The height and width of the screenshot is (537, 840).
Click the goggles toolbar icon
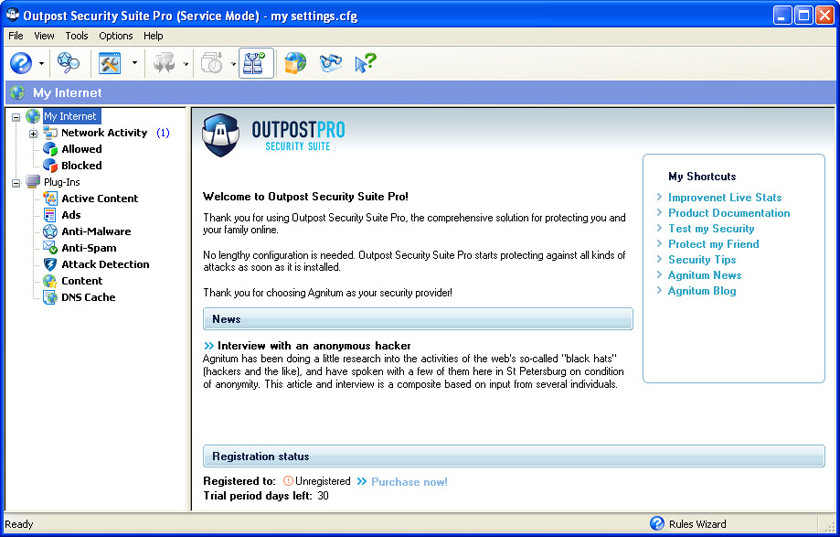(331, 63)
